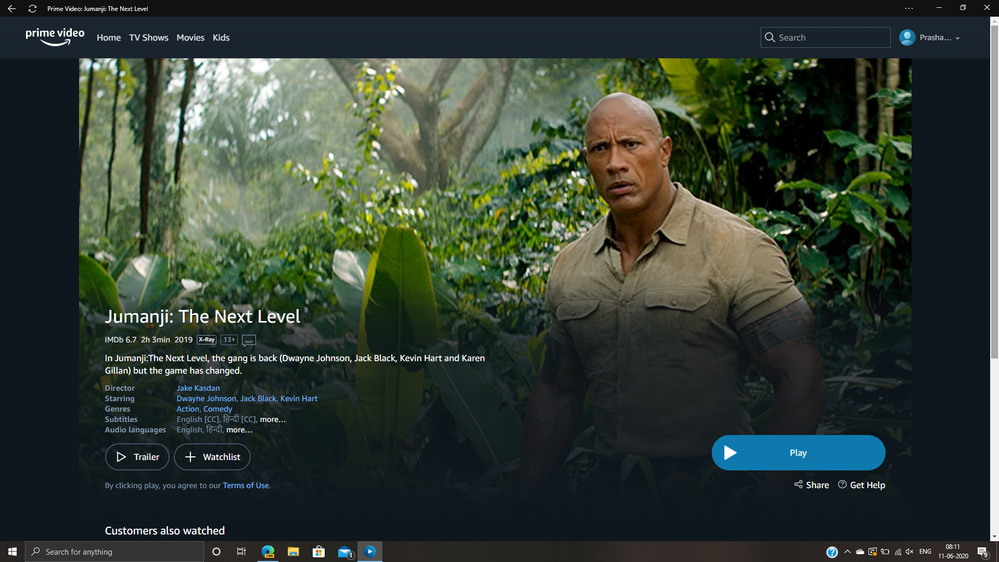This screenshot has width=999, height=562.
Task: Click the 13+ age rating badge
Action: pos(229,340)
